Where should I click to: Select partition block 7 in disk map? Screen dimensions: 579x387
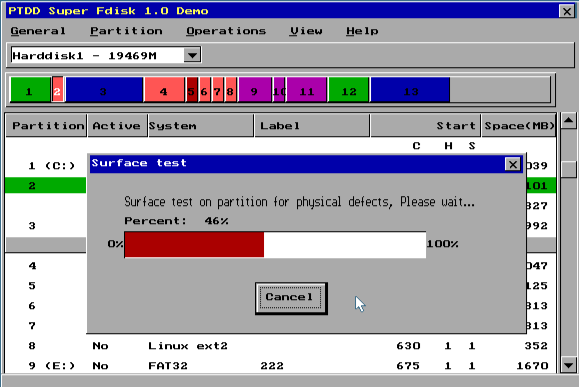click(x=217, y=90)
